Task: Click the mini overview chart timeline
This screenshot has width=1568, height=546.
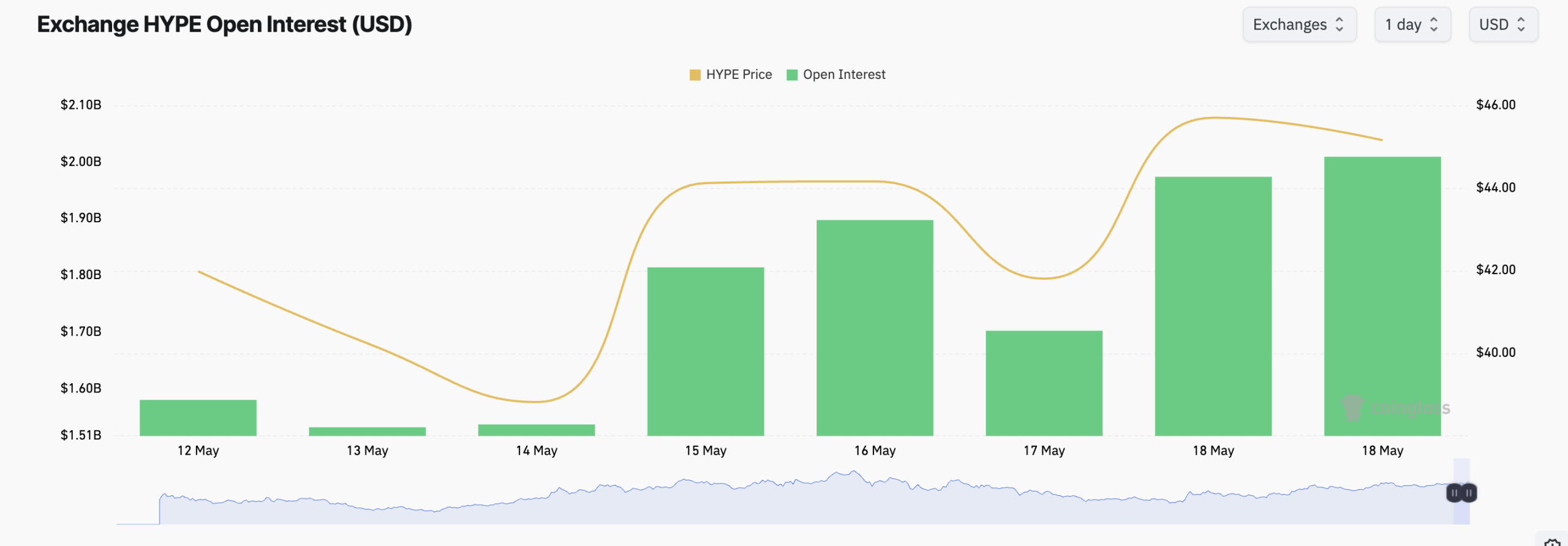Action: click(793, 496)
